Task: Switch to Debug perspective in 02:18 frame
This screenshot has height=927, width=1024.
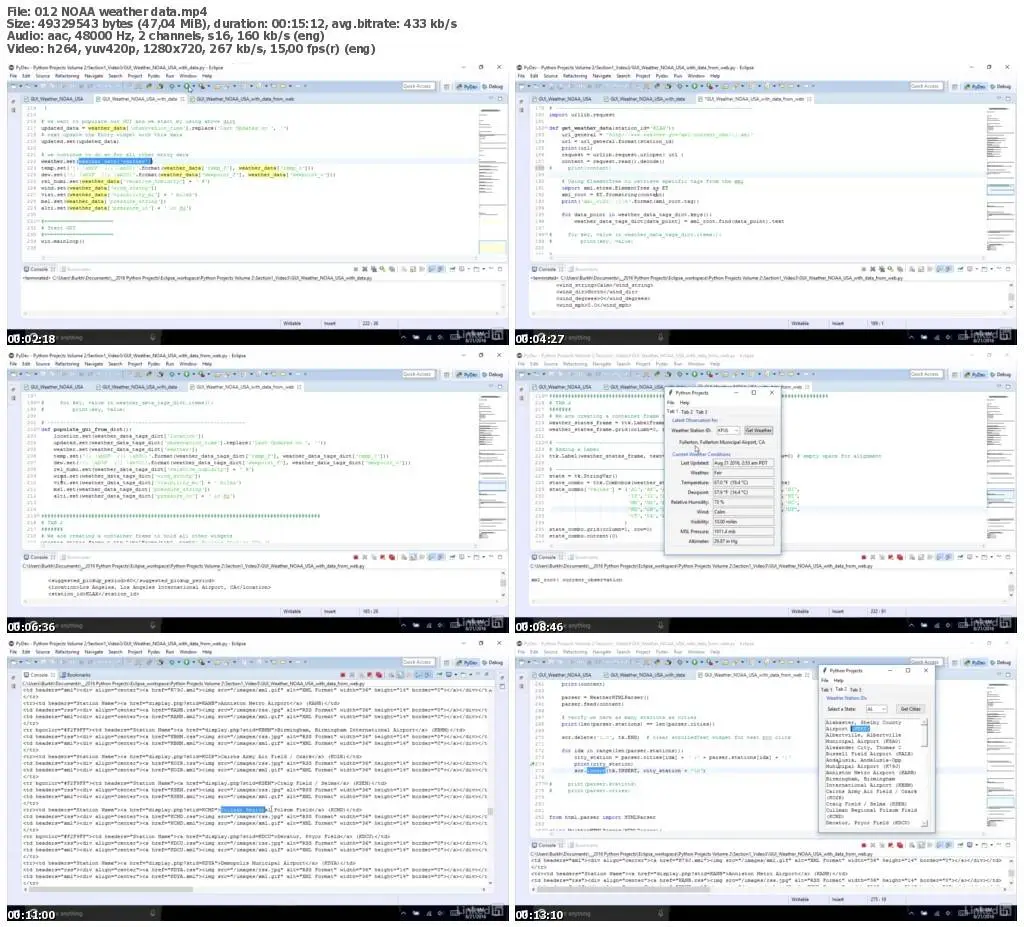Action: [x=492, y=86]
